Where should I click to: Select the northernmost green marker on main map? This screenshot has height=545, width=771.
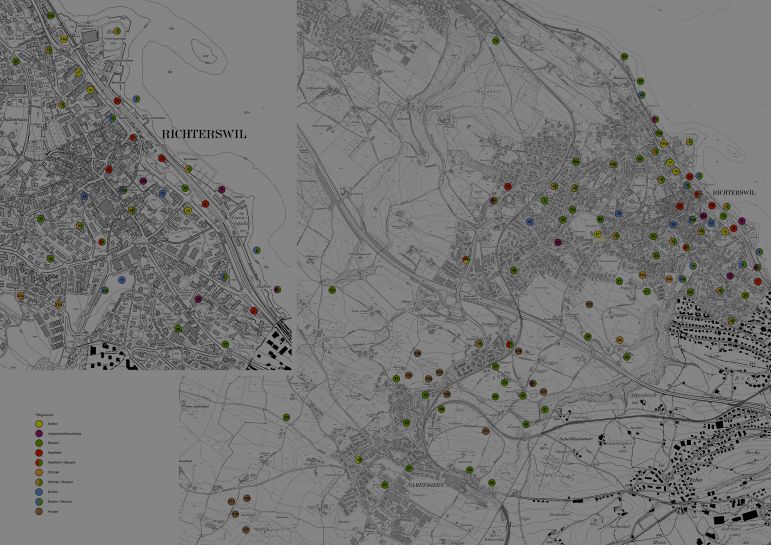pyautogui.click(x=496, y=41)
